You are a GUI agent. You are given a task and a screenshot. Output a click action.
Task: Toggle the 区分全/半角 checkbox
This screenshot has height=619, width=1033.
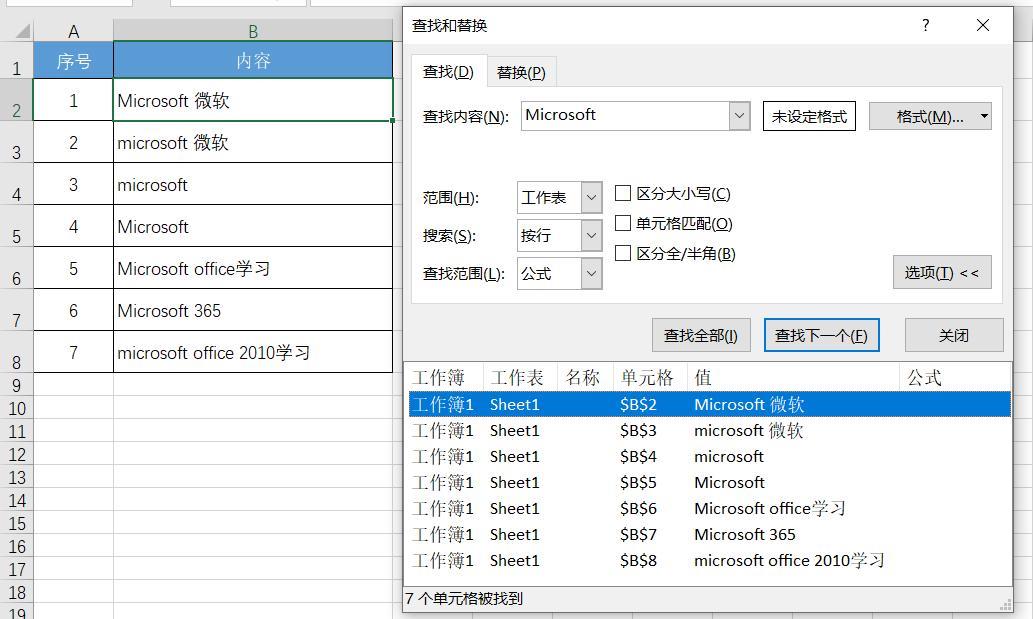tap(623, 253)
